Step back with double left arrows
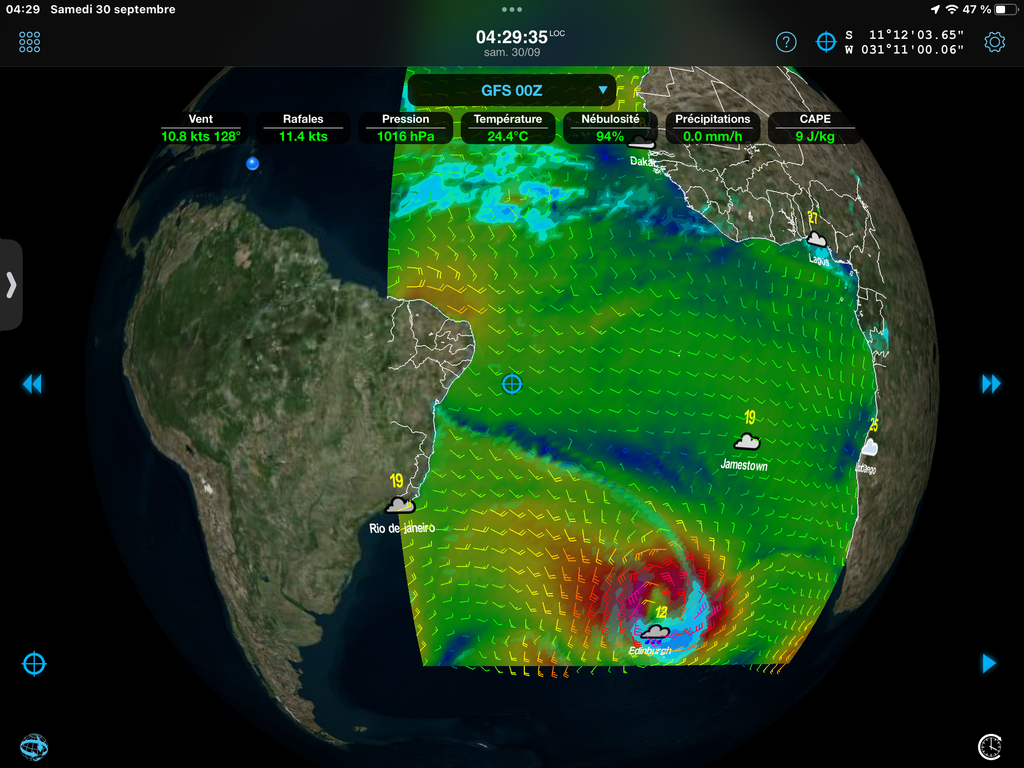The image size is (1024, 768). [x=32, y=384]
